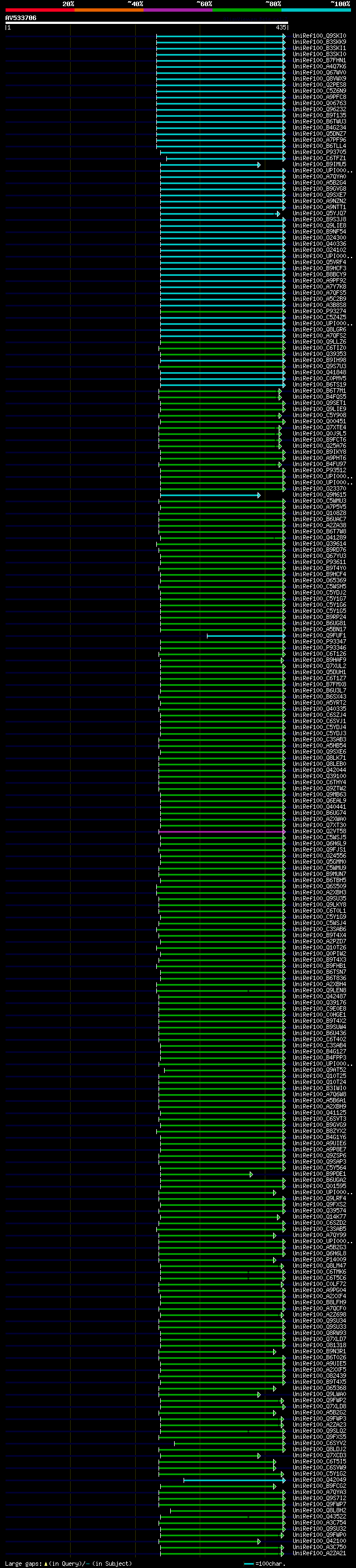The height and width of the screenshot is (1568, 356).
Task: Click UniRef100_Q42049 hit label
Action: pyautogui.click(x=319, y=1480)
